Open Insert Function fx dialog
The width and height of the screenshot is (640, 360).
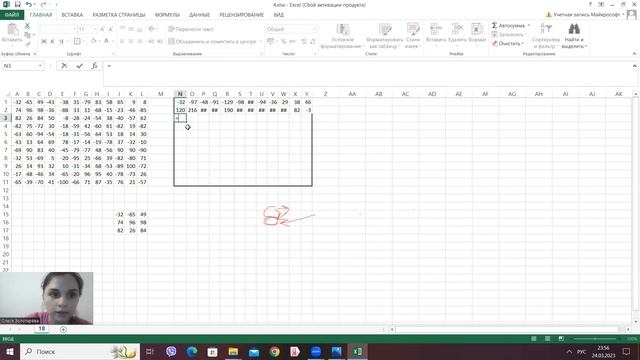[94, 66]
